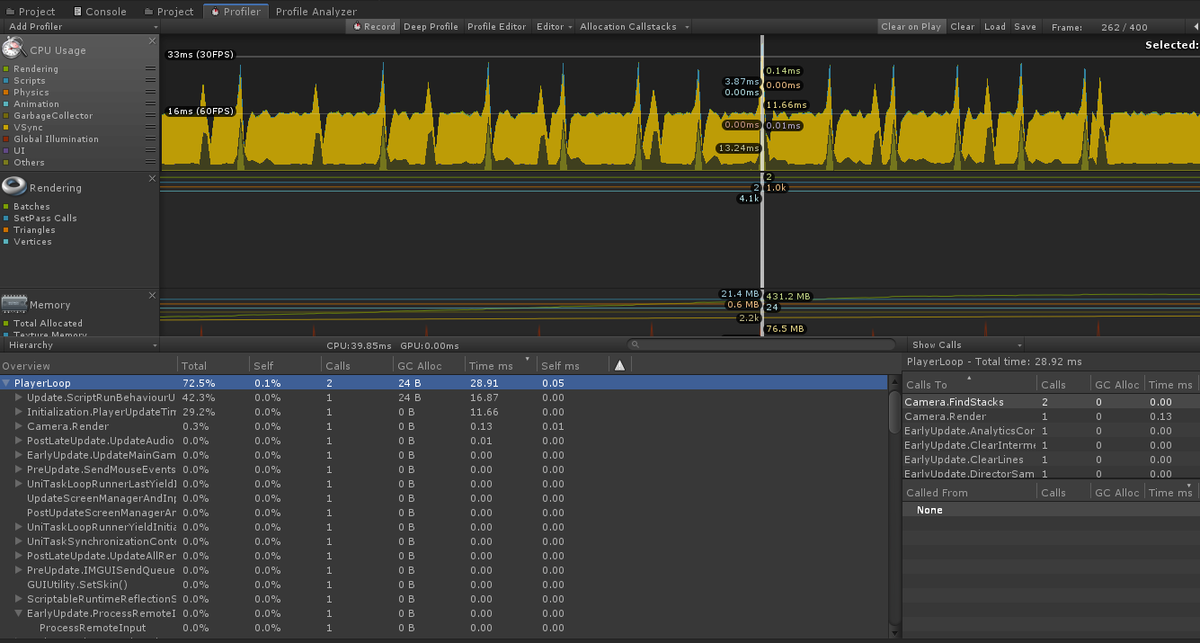
Task: Select the ProcessRemoteInput hierarchy row
Action: coord(445,628)
